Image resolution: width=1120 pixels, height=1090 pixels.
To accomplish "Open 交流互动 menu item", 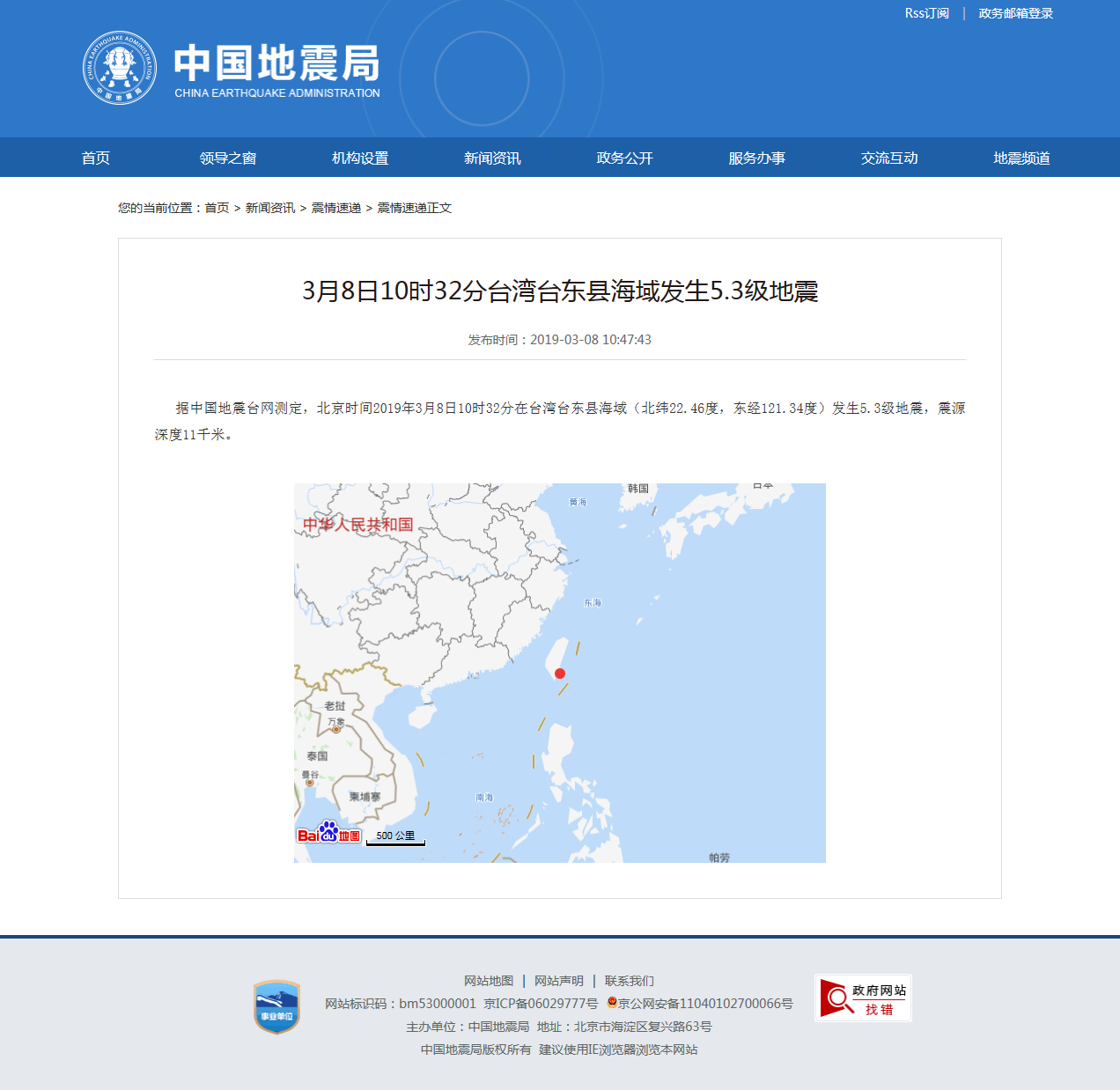I will [889, 158].
